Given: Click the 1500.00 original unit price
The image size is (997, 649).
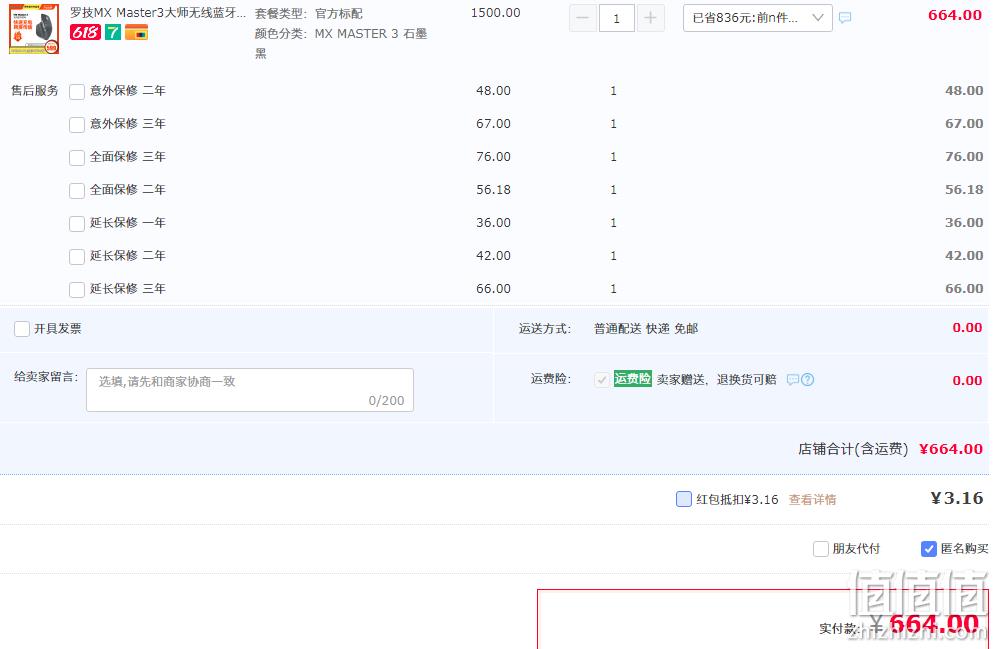Looking at the screenshot, I should [x=495, y=13].
